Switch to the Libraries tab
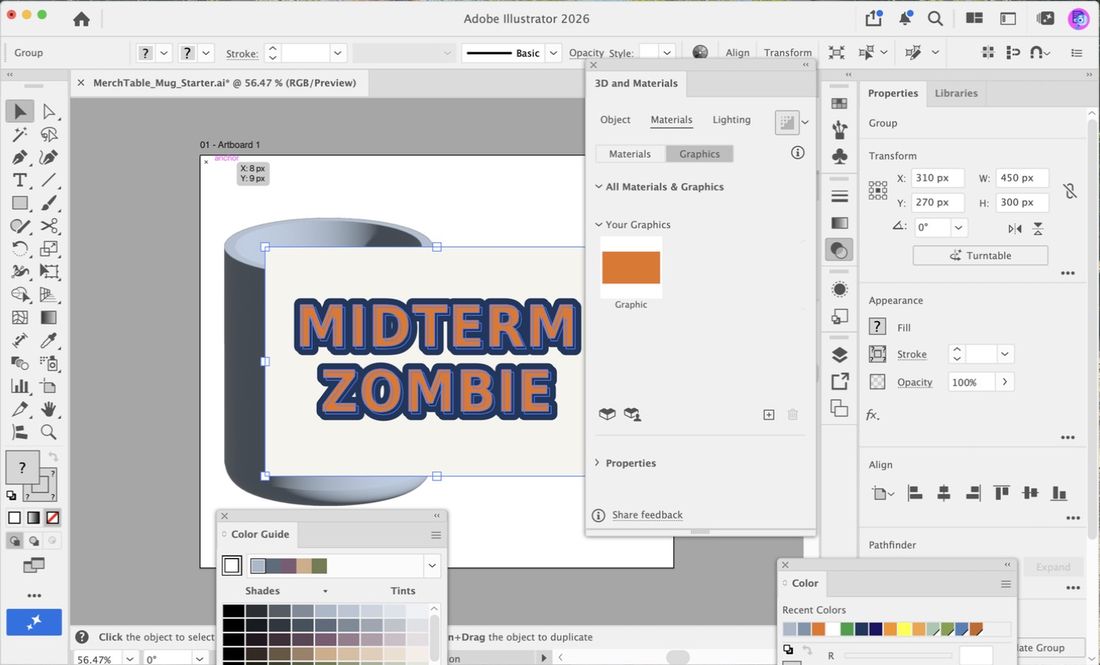 tap(955, 93)
